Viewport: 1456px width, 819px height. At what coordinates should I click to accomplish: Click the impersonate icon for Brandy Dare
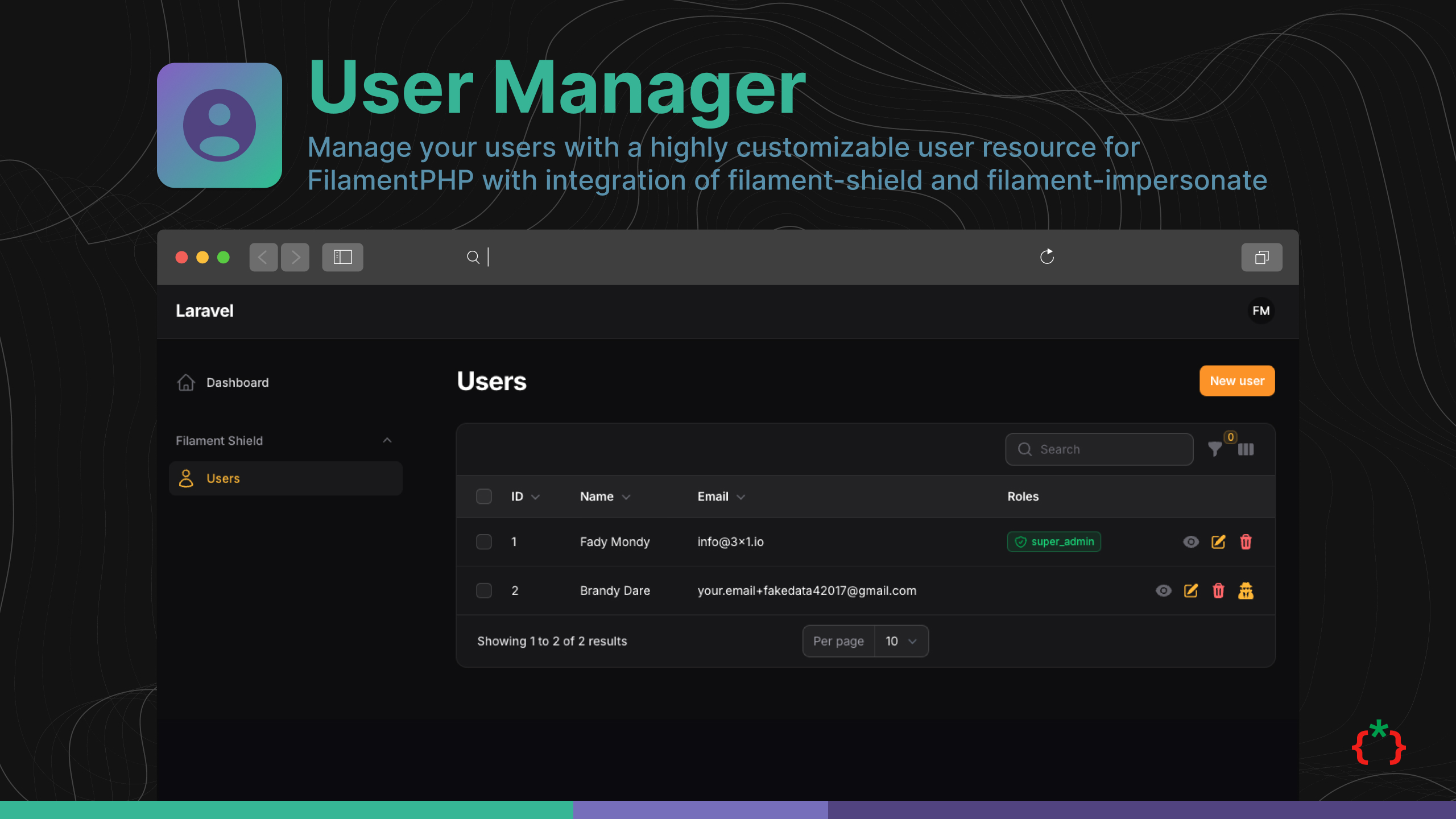tap(1246, 590)
